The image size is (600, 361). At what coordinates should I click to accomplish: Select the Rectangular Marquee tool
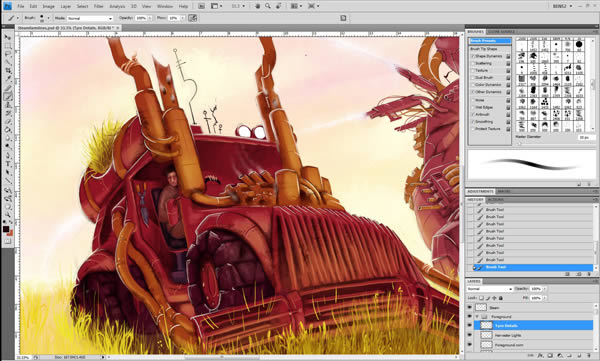(x=8, y=46)
